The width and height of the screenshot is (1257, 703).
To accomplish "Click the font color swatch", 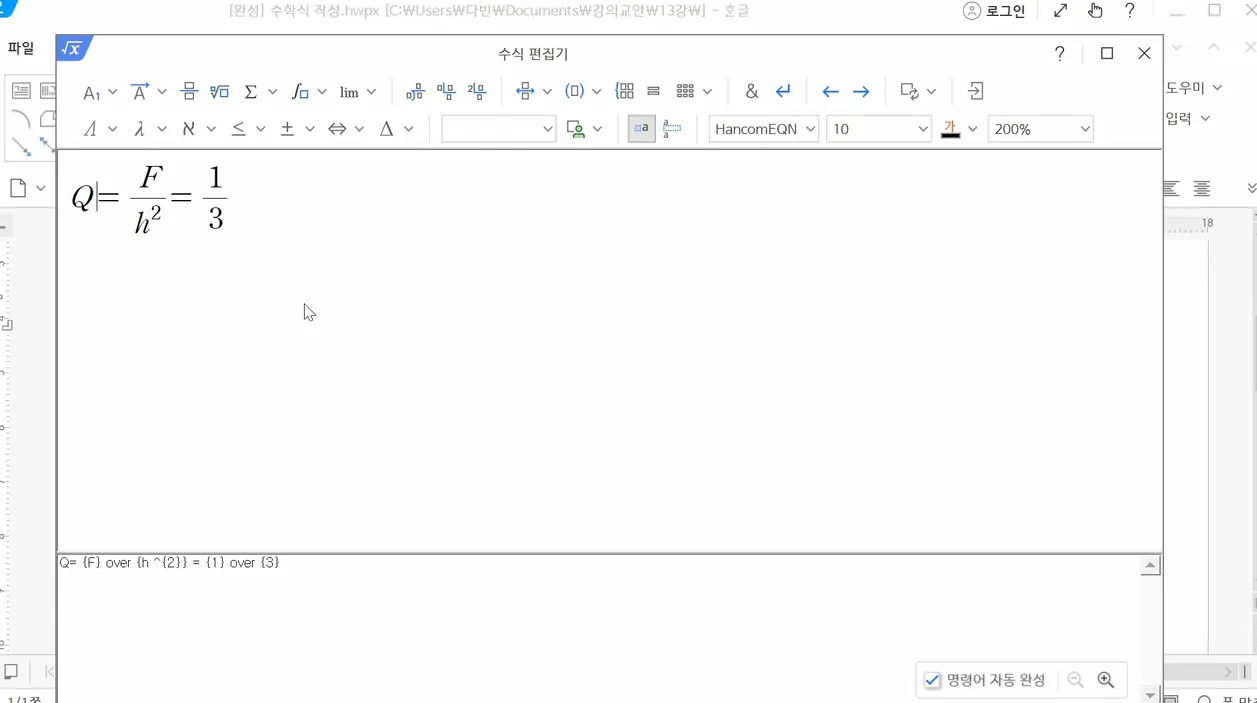I will point(950,129).
